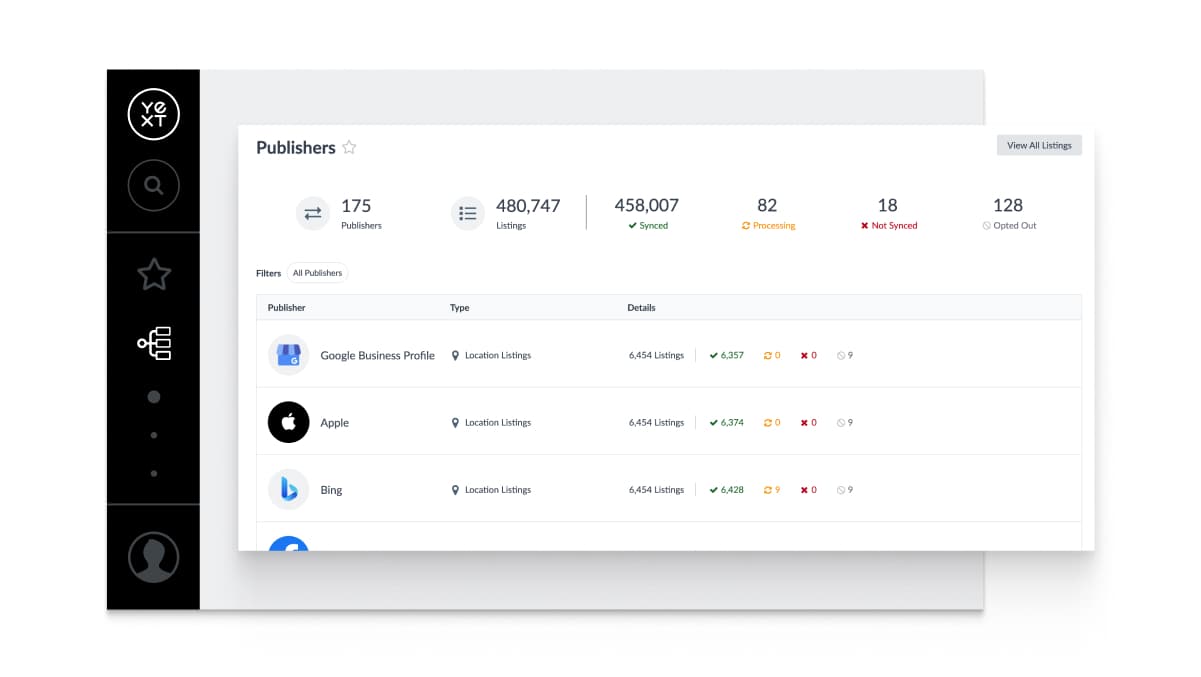This screenshot has height=677, width=1201.
Task: Click the Apple publisher logo
Action: pyautogui.click(x=289, y=422)
